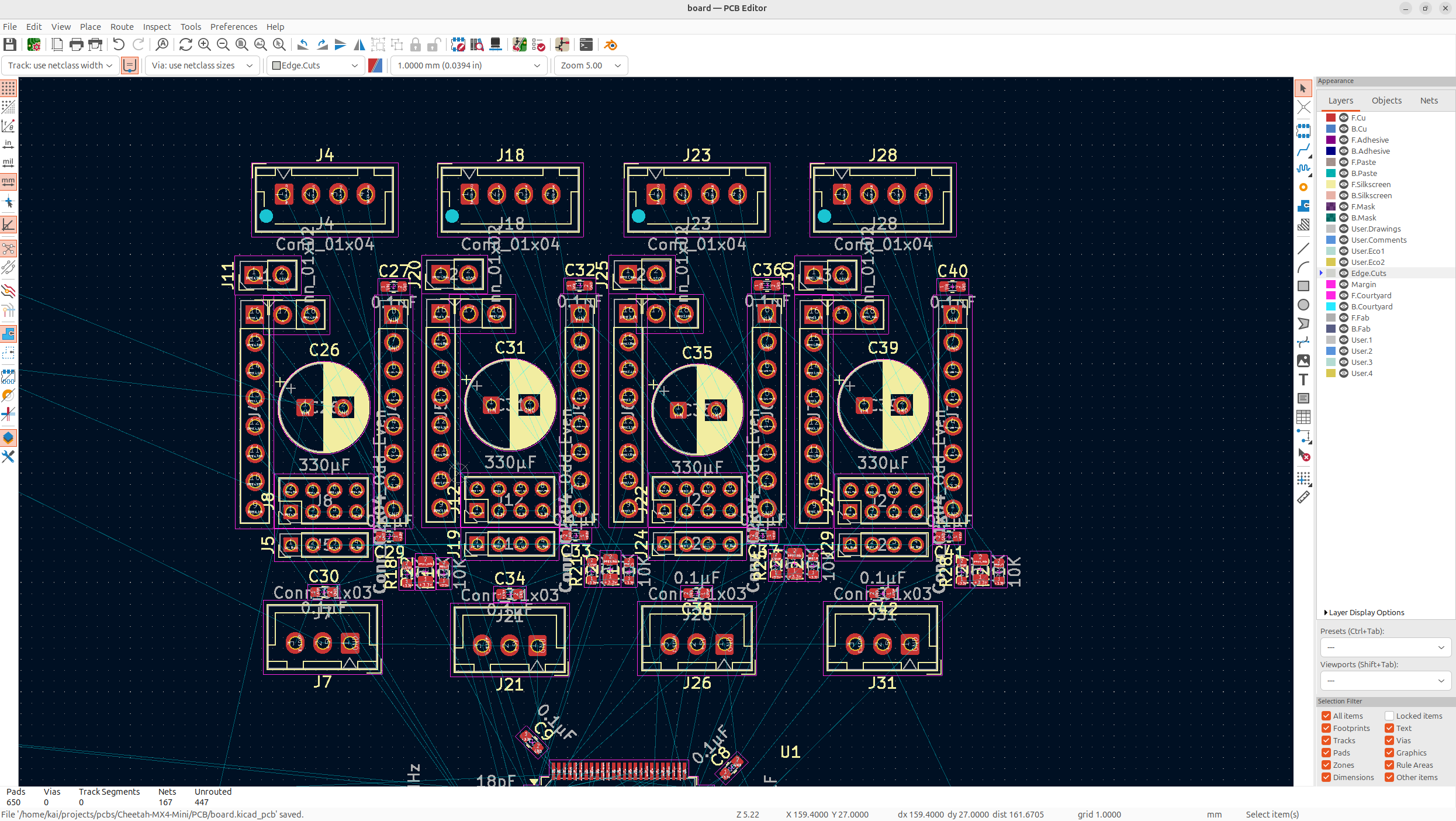Image resolution: width=1456 pixels, height=821 pixels.
Task: Click the Save board icon
Action: [10, 44]
